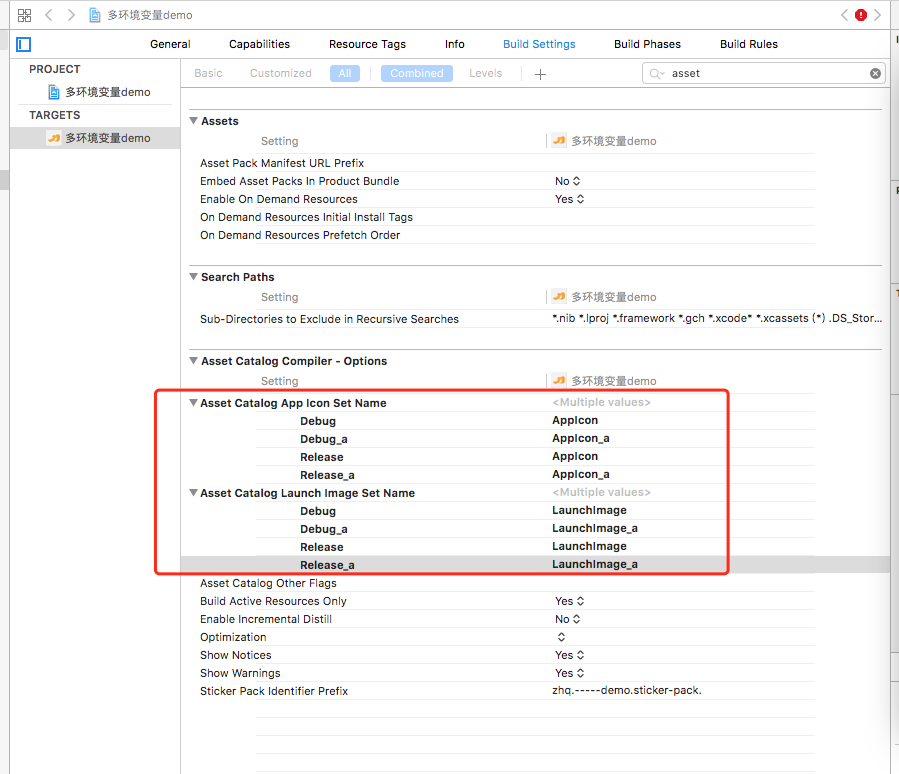The image size is (899, 774).
Task: Click AppIcon value for Debug configuration
Action: coord(575,420)
